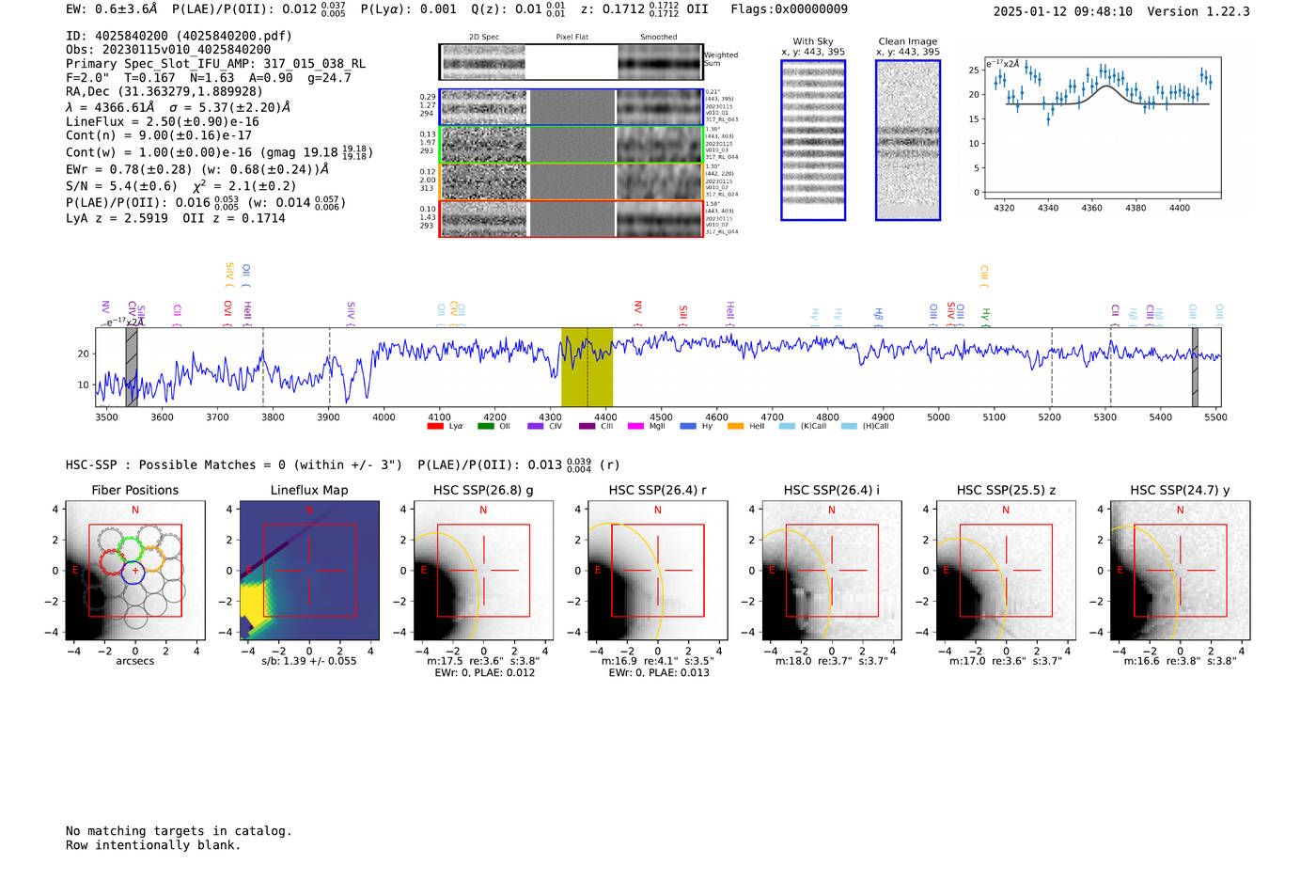Viewport: 1316px width, 896px height.
Task: Click the 'No matching targets in catalog.' text
Action: pyautogui.click(x=179, y=831)
